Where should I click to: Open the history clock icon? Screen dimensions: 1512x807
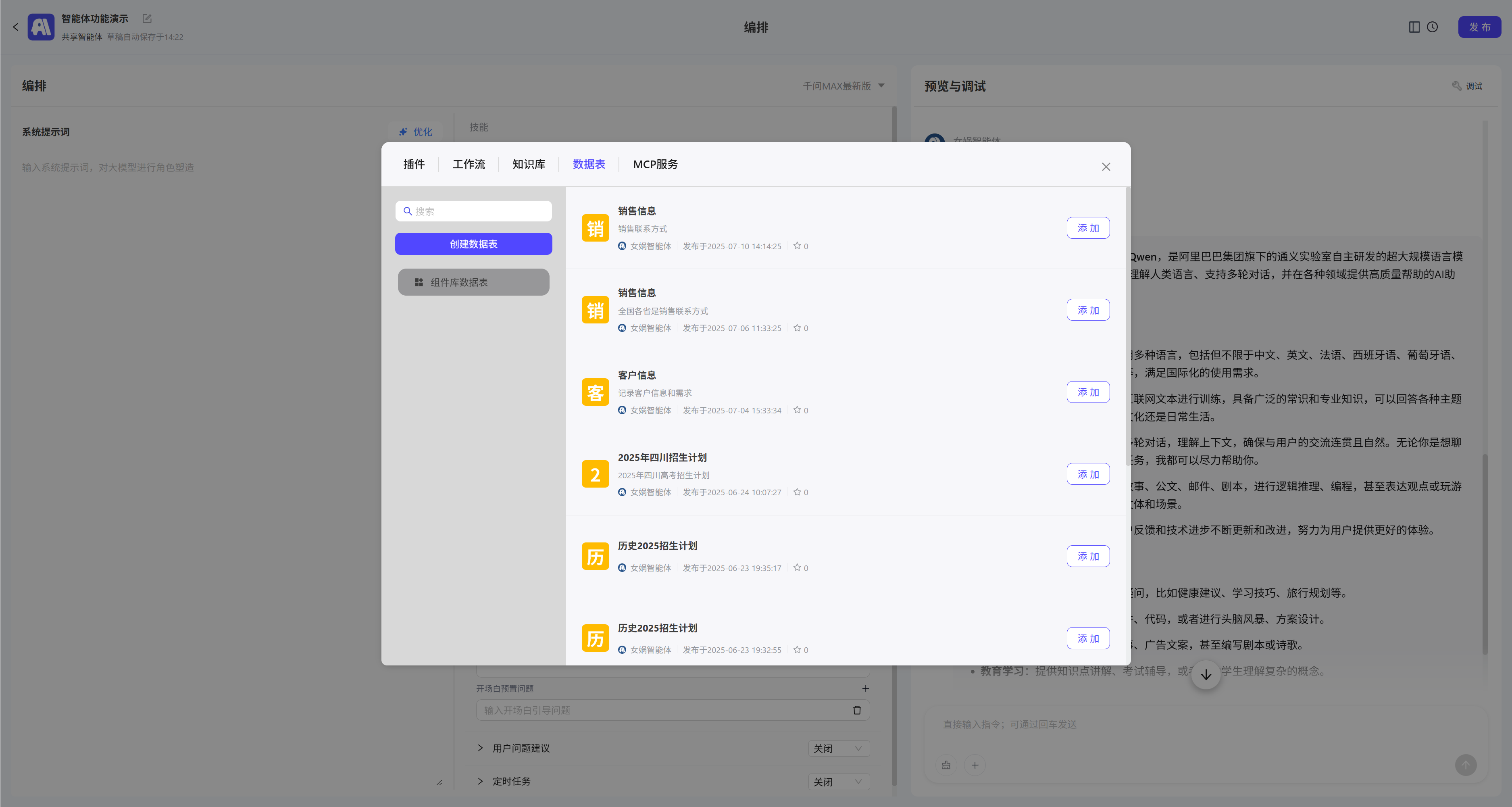pyautogui.click(x=1432, y=27)
